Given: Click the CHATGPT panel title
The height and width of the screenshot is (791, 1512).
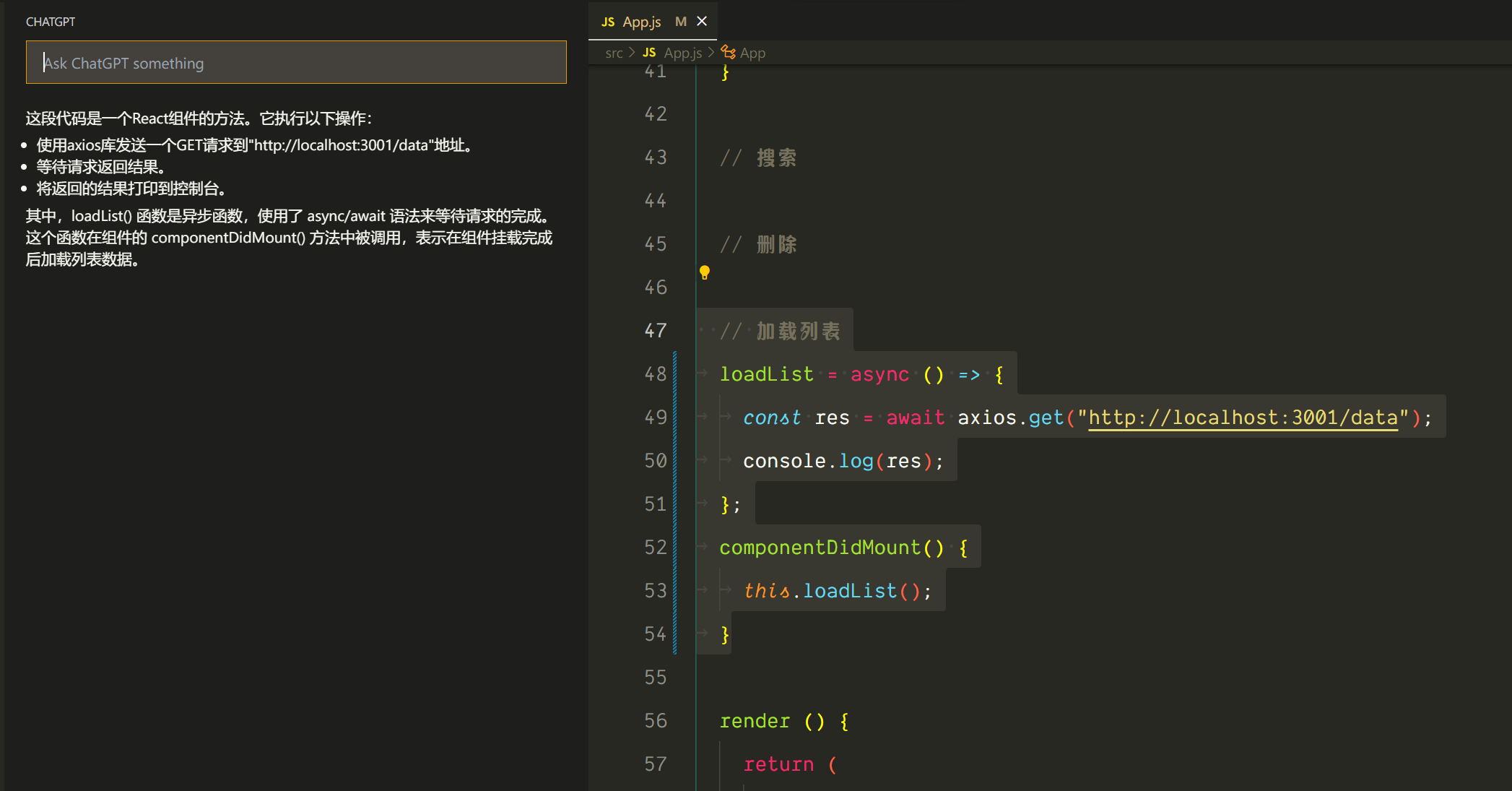Looking at the screenshot, I should (x=51, y=22).
